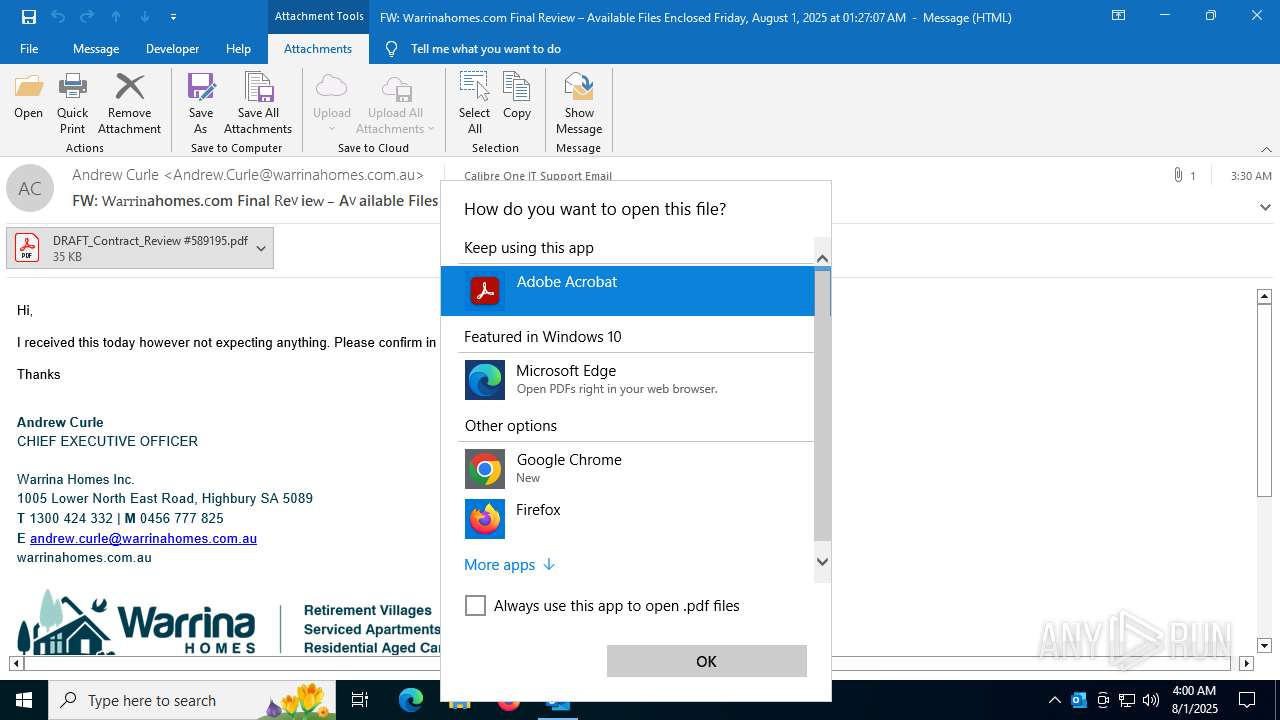The height and width of the screenshot is (720, 1280).
Task: Click the Redo arrow in title bar
Action: [x=87, y=17]
